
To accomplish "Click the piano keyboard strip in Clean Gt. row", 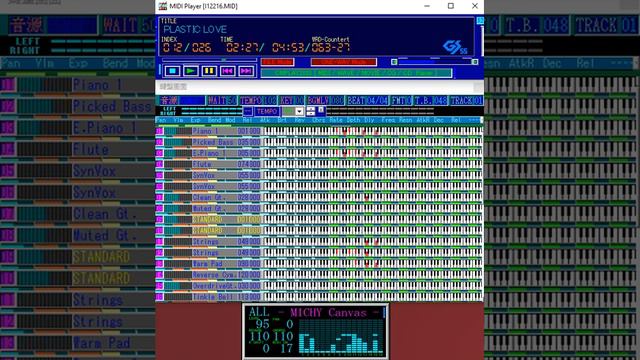I will [372, 197].
